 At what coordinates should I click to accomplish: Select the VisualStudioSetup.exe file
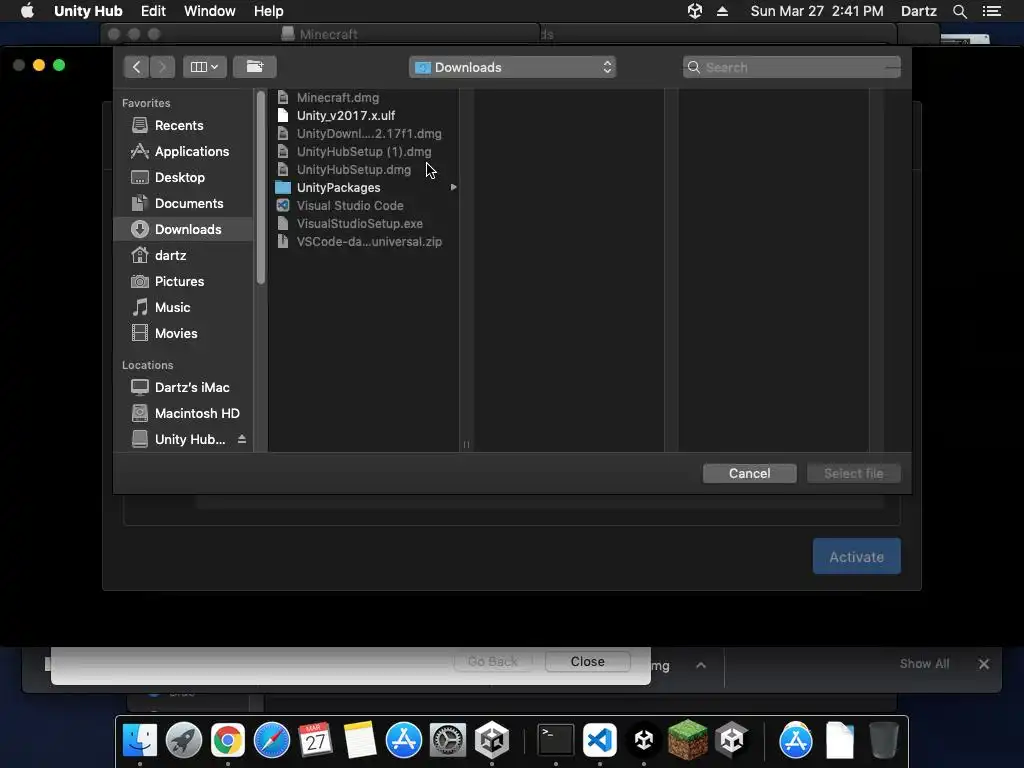click(363, 223)
